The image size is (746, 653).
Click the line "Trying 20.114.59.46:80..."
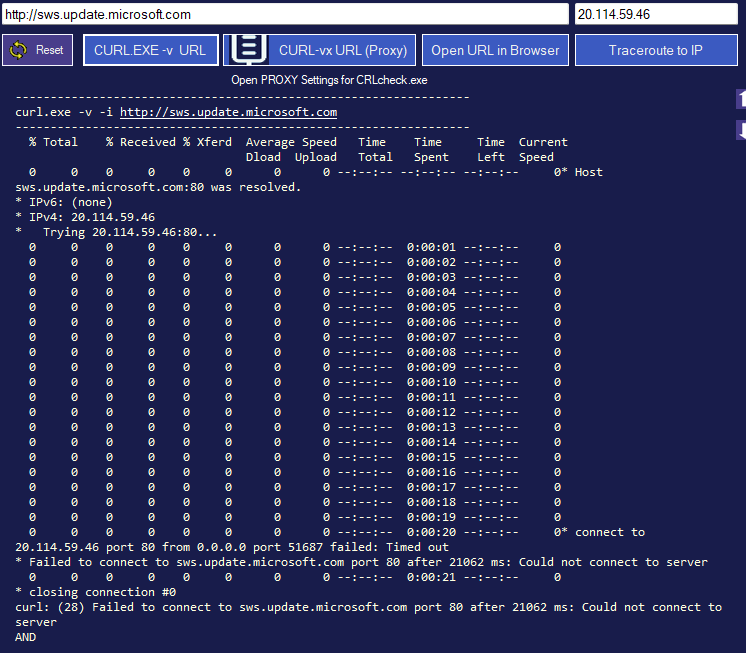point(130,233)
